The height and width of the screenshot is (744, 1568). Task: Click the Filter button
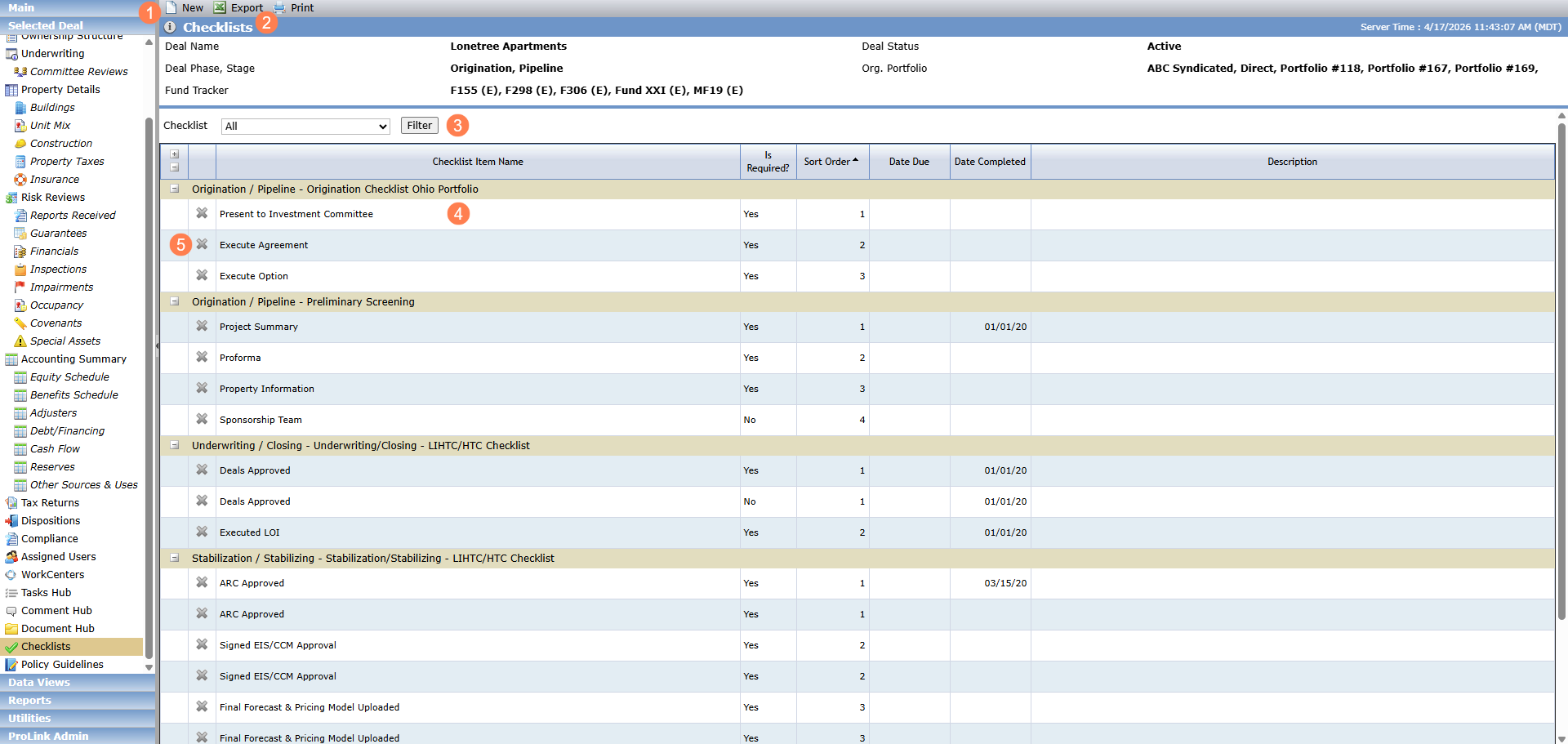(x=419, y=126)
